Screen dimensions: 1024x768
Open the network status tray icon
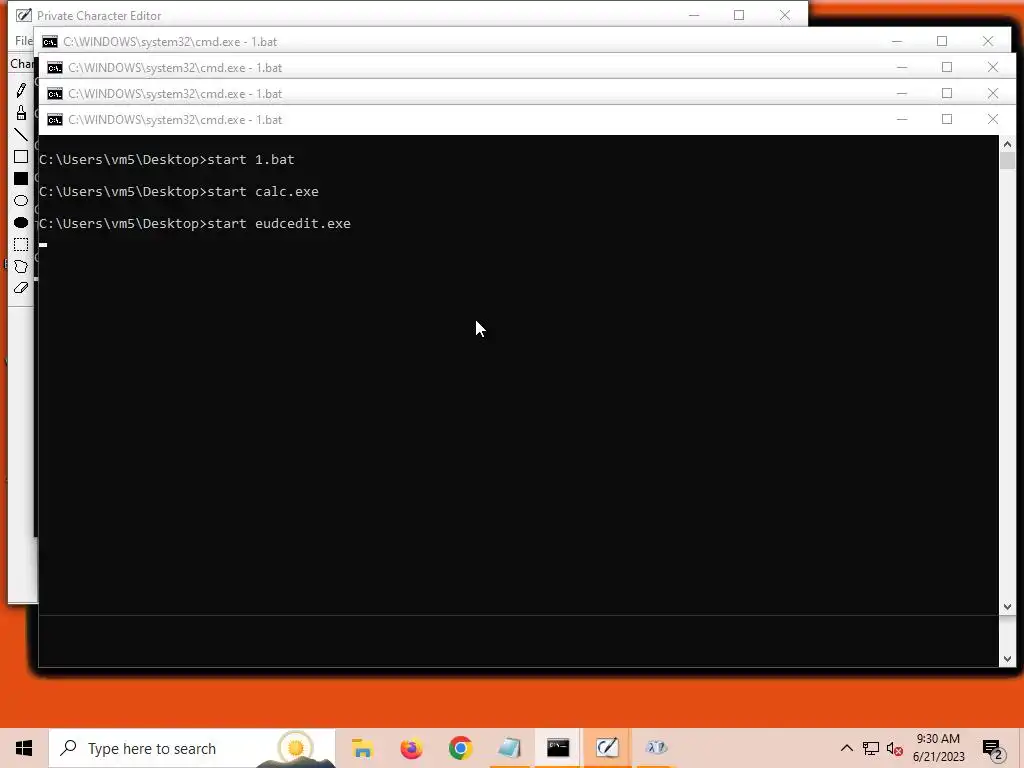coord(871,748)
